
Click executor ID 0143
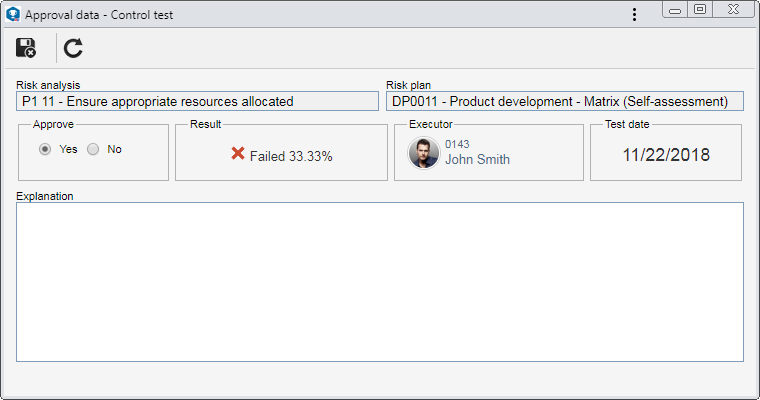pyautogui.click(x=457, y=144)
